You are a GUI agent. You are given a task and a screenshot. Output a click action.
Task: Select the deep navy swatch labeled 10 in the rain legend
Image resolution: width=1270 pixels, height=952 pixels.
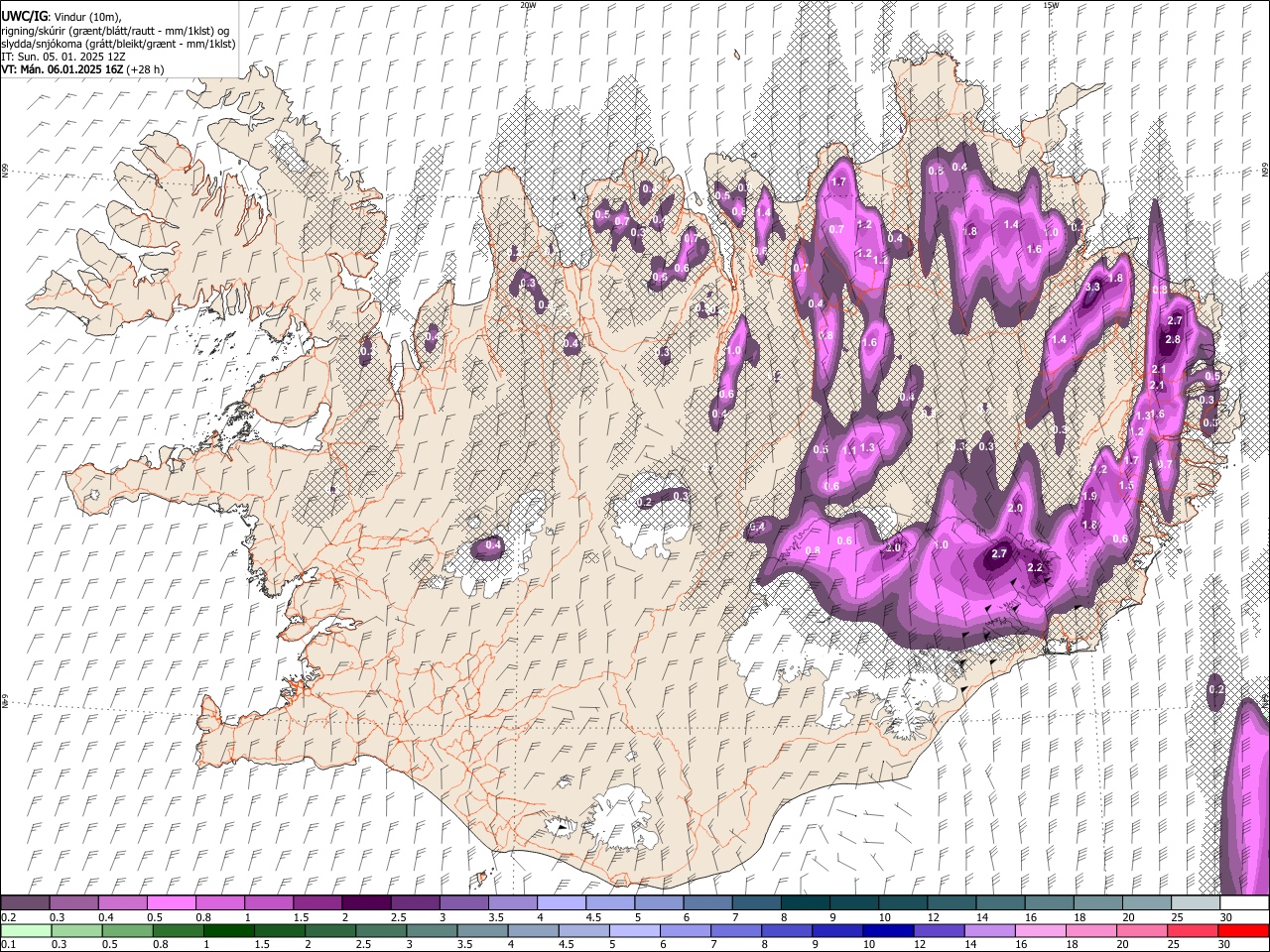889,930
